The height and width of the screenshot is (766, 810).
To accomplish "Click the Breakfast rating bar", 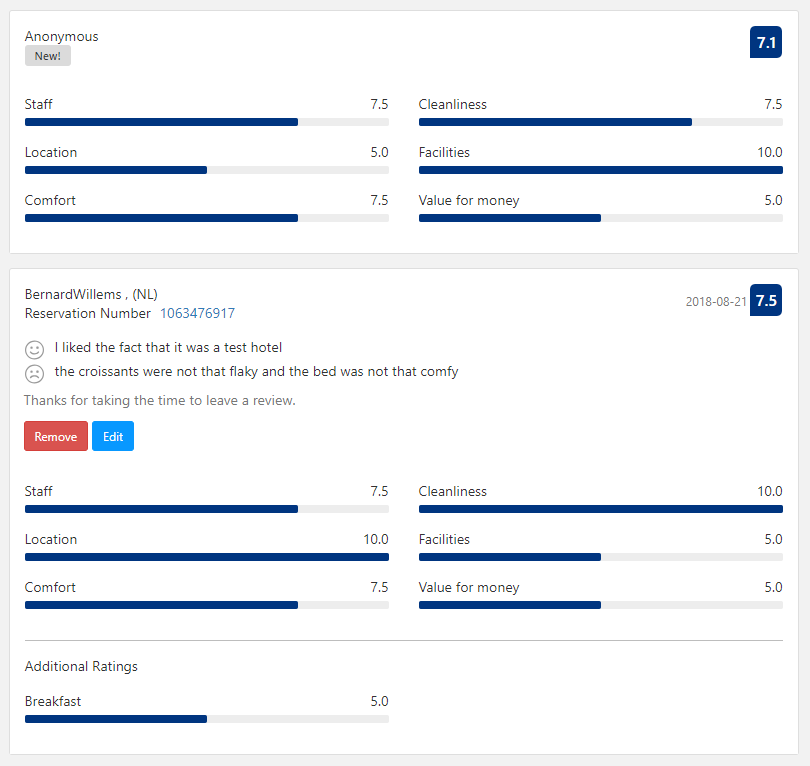I will click(x=207, y=719).
